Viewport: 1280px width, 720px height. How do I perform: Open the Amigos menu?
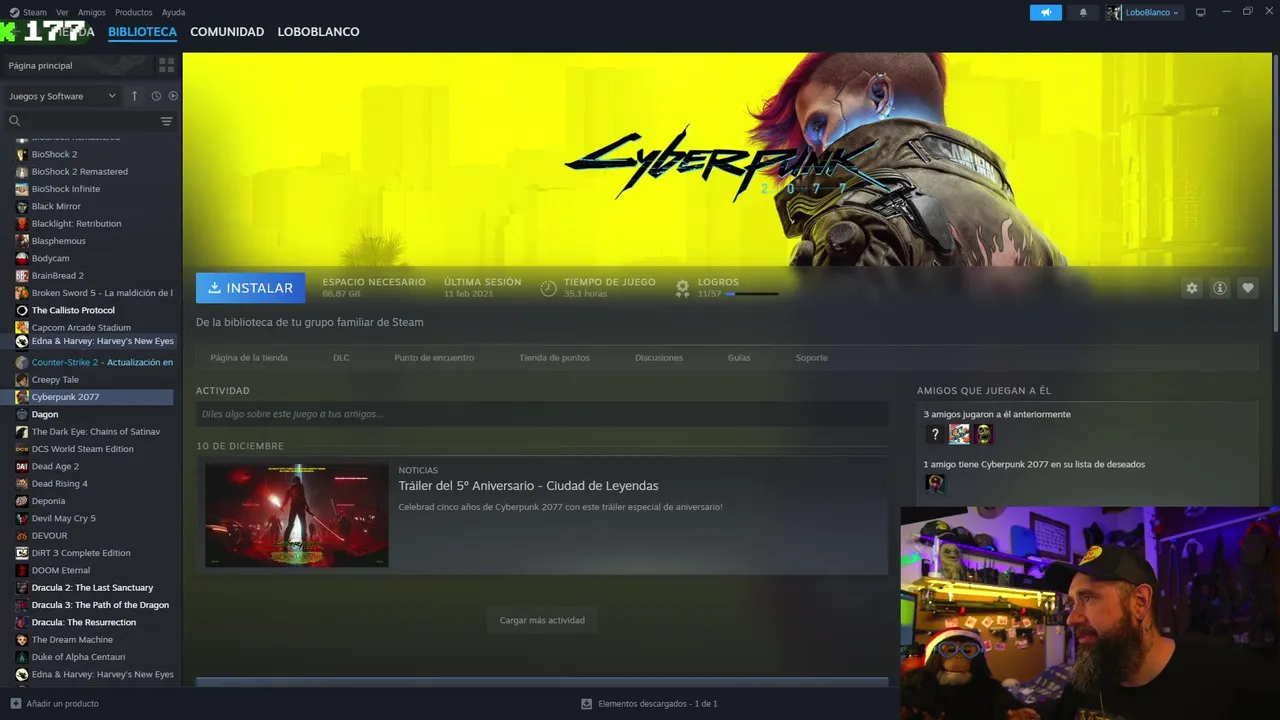click(x=91, y=12)
